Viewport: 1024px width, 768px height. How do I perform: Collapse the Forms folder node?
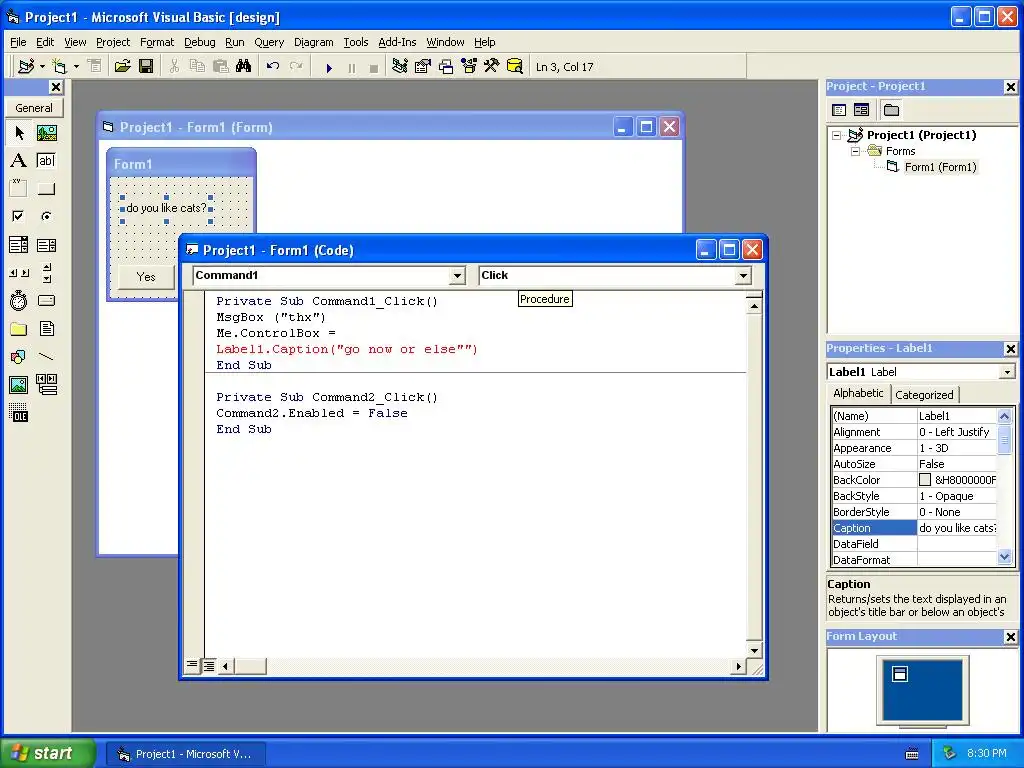click(855, 151)
